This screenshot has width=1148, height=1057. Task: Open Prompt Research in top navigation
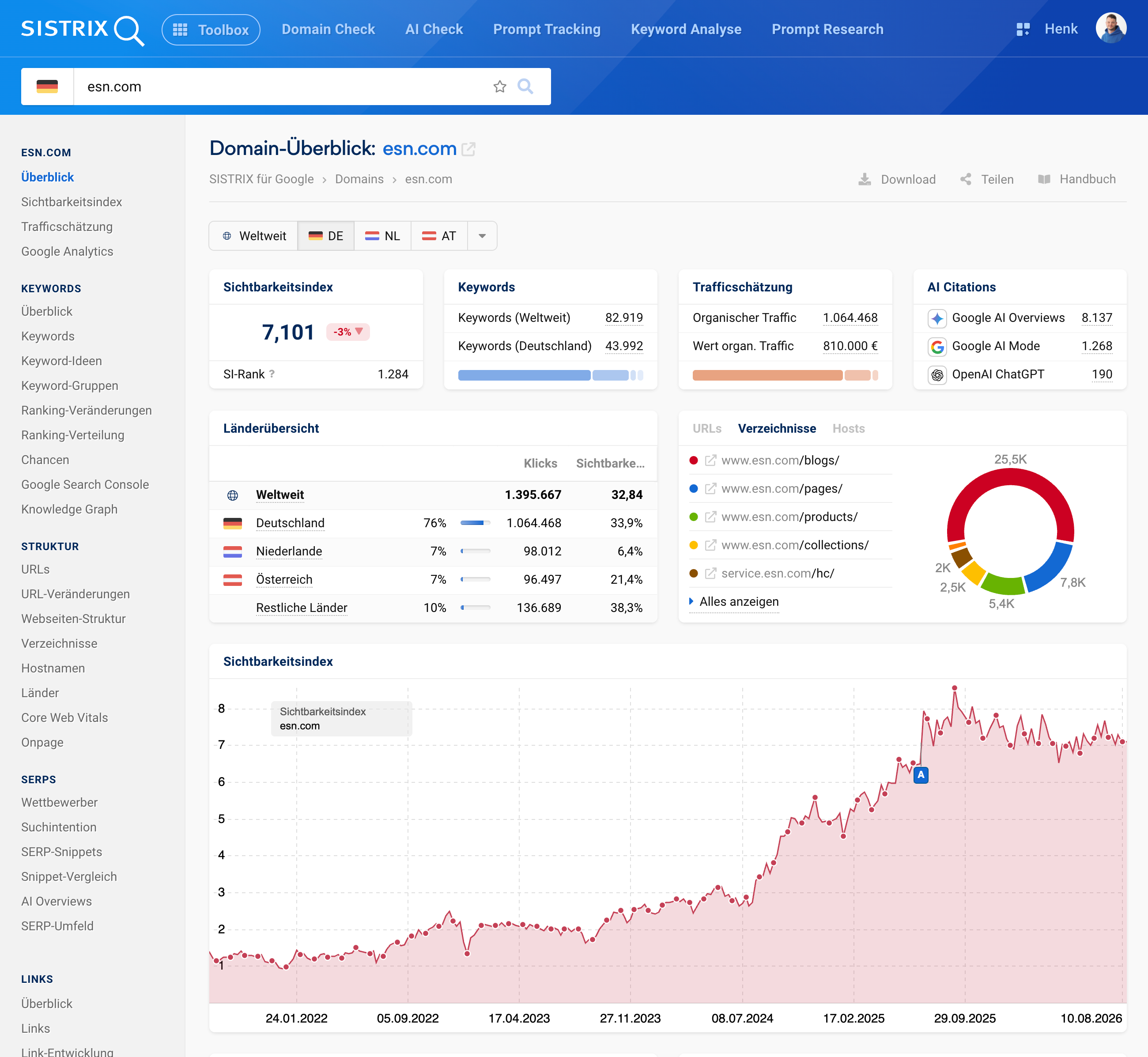pyautogui.click(x=827, y=29)
